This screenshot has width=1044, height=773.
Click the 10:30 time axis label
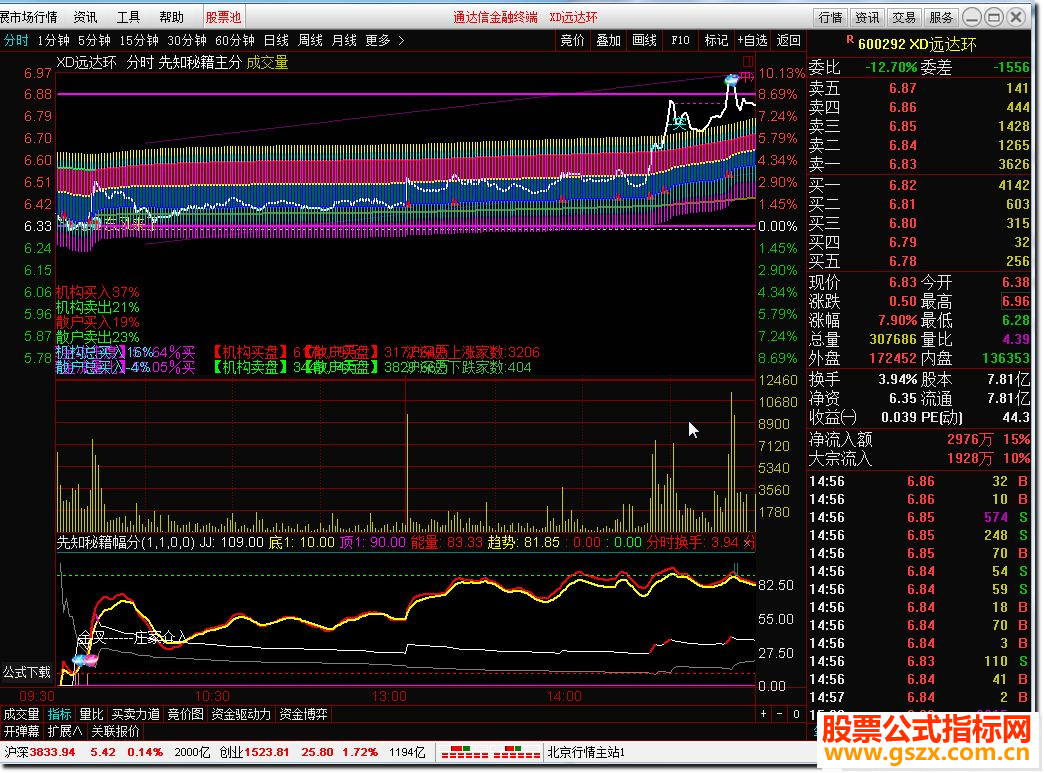[212, 697]
